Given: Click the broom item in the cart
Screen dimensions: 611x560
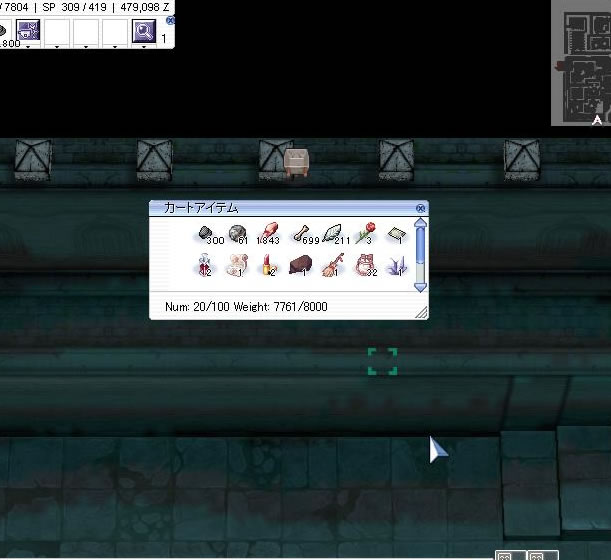Looking at the screenshot, I should [x=332, y=265].
